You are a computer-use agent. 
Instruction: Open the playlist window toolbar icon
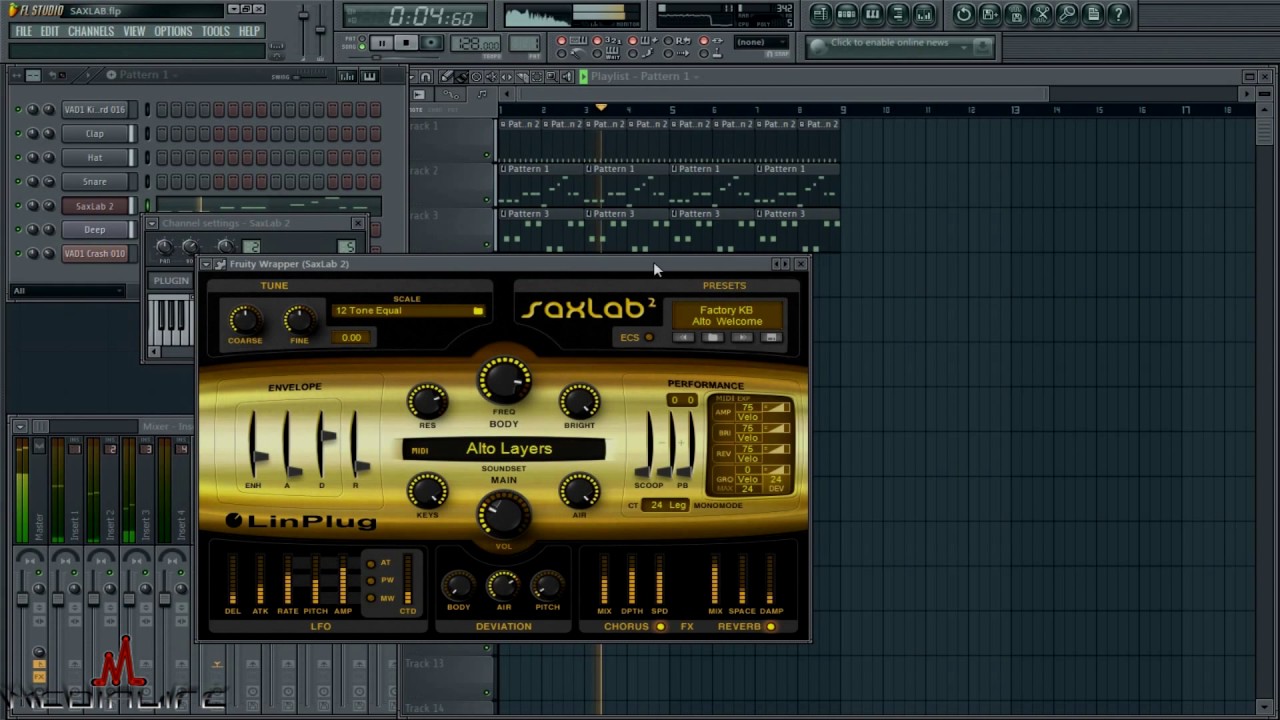point(820,14)
